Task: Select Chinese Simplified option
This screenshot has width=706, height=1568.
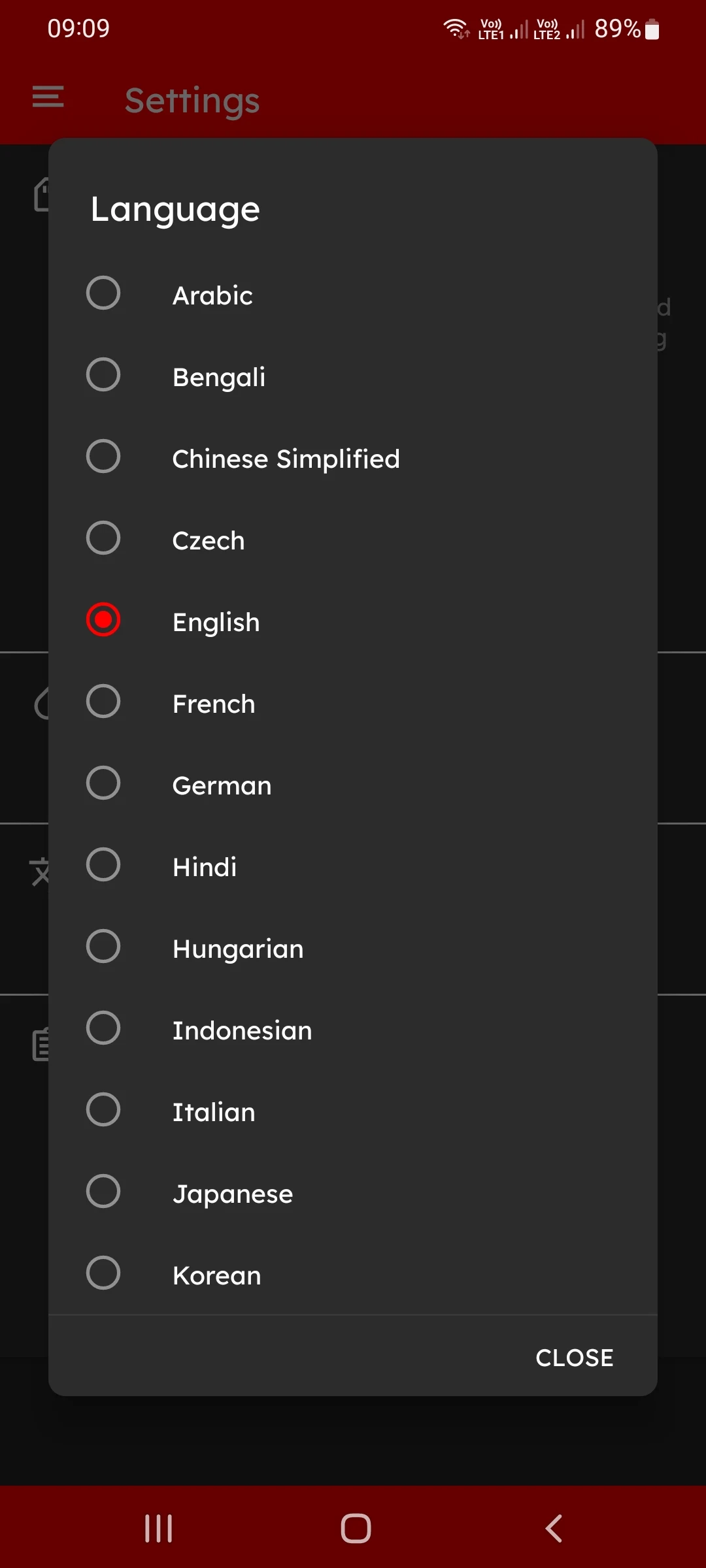Action: (x=353, y=458)
